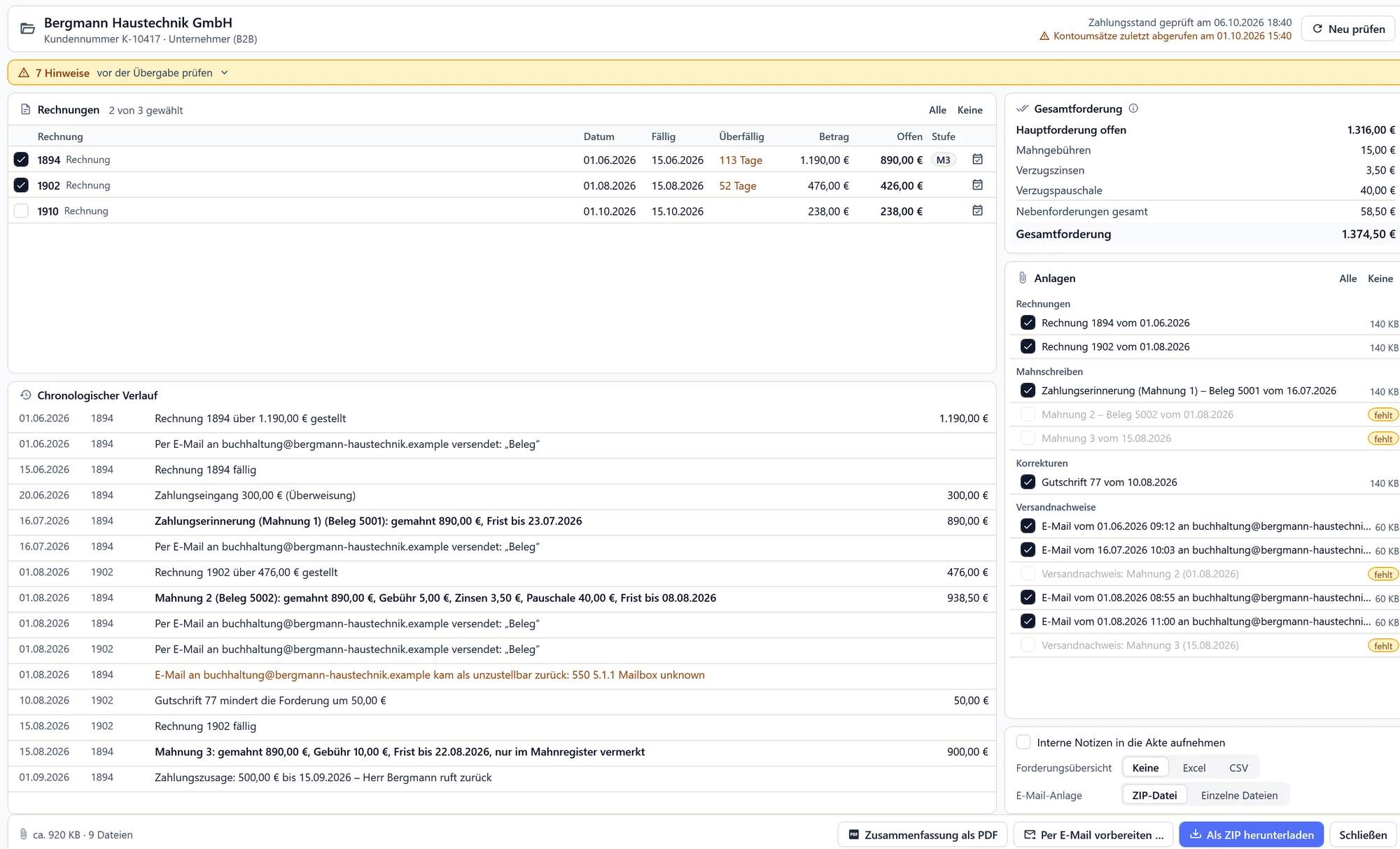Image resolution: width=1400 pixels, height=849 pixels.
Task: Click the fehlt badge for Mahnung 3 vom 15.08.2026
Action: pyautogui.click(x=1383, y=439)
